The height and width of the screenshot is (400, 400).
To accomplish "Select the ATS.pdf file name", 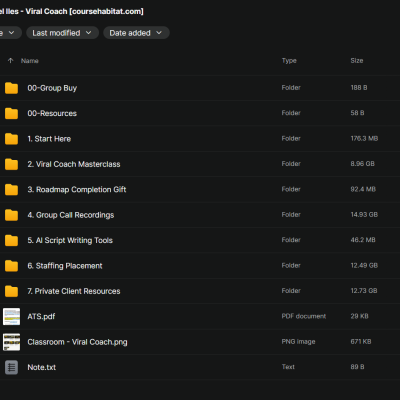I will pyautogui.click(x=41, y=316).
